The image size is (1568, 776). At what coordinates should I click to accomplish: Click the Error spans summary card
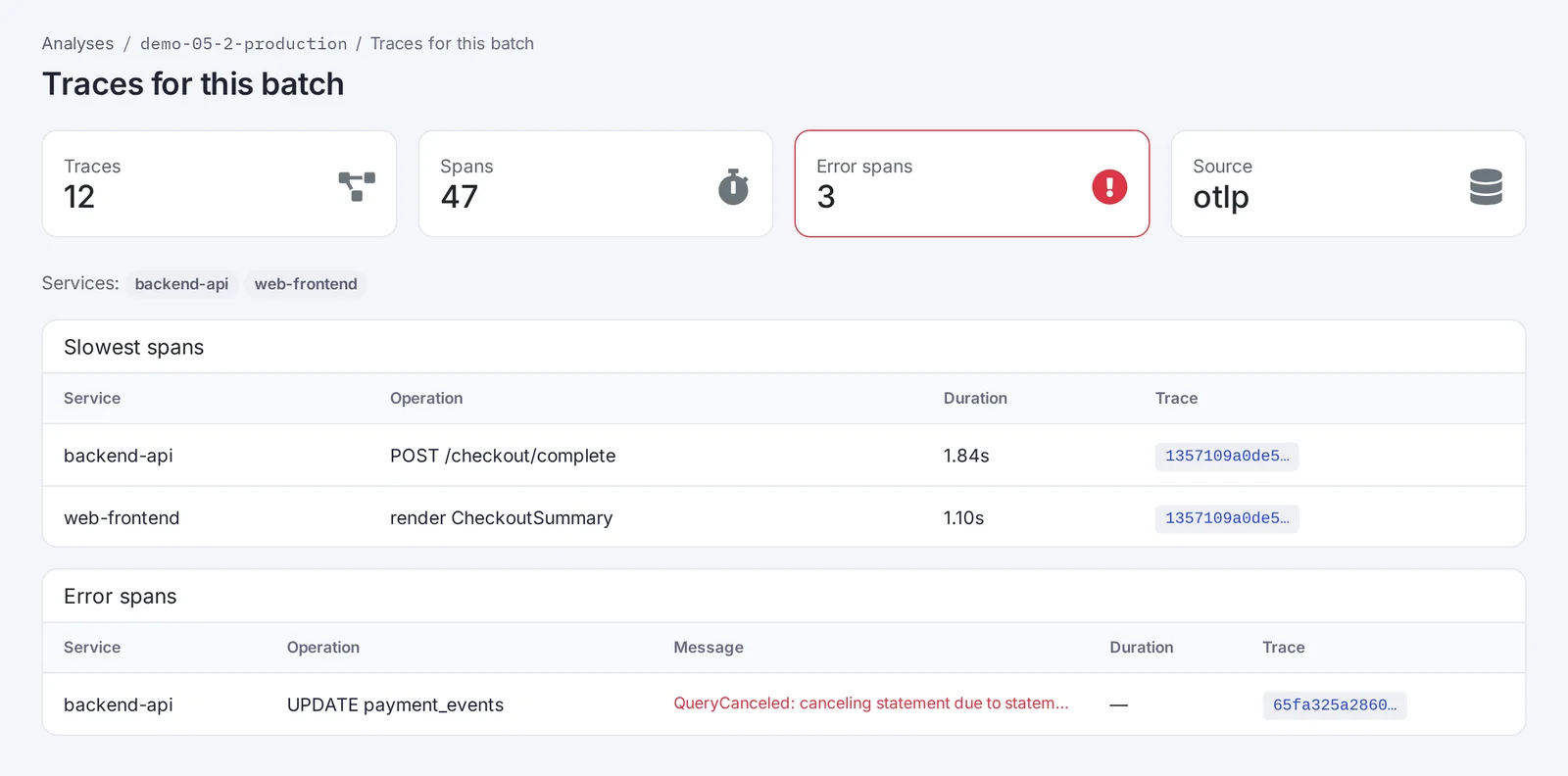click(972, 183)
